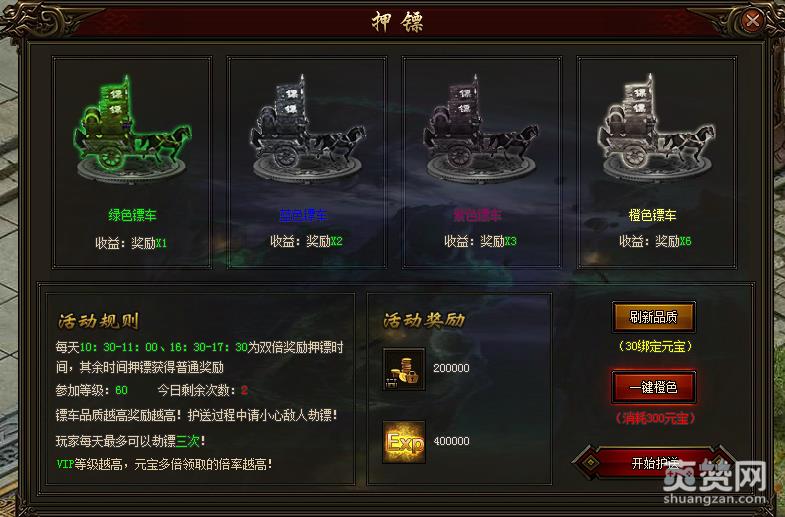Close the 押镖 escort window
Image resolution: width=785 pixels, height=517 pixels.
click(752, 21)
